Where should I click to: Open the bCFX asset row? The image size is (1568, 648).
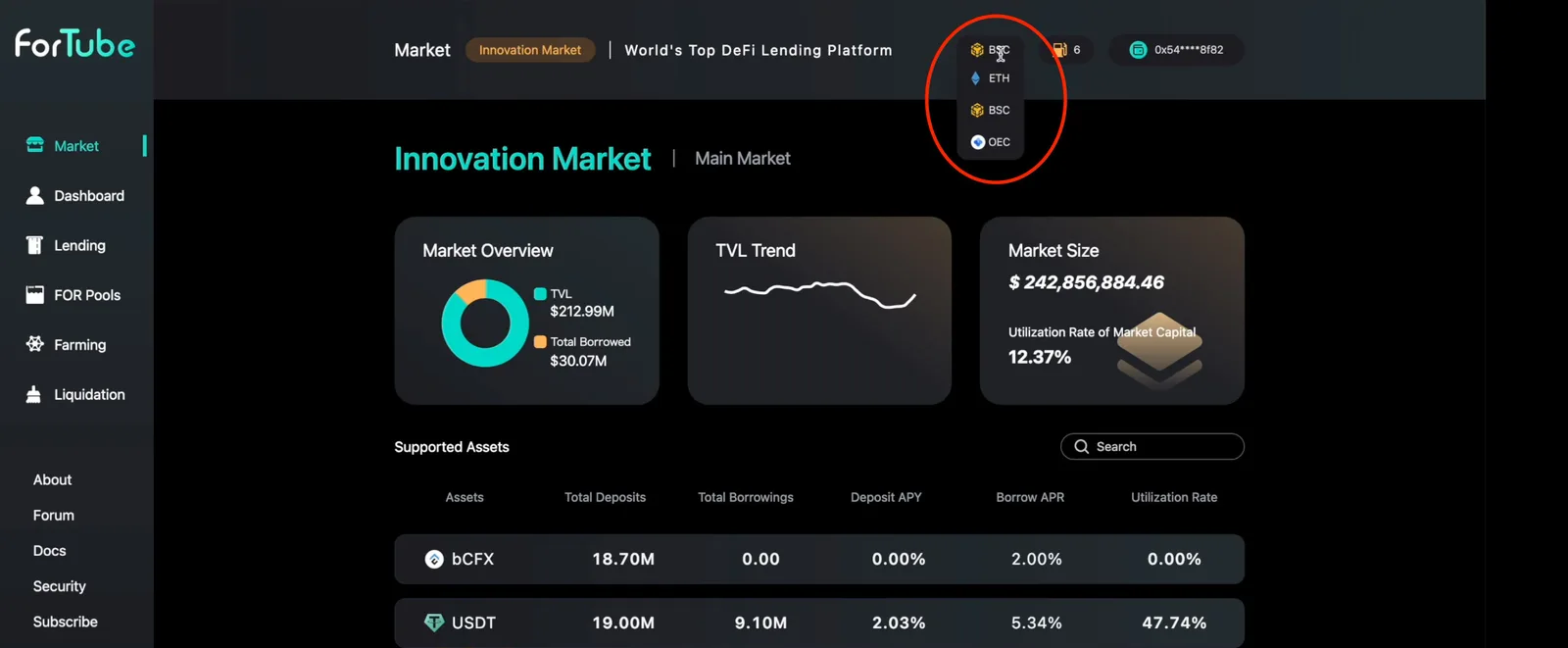tap(819, 559)
